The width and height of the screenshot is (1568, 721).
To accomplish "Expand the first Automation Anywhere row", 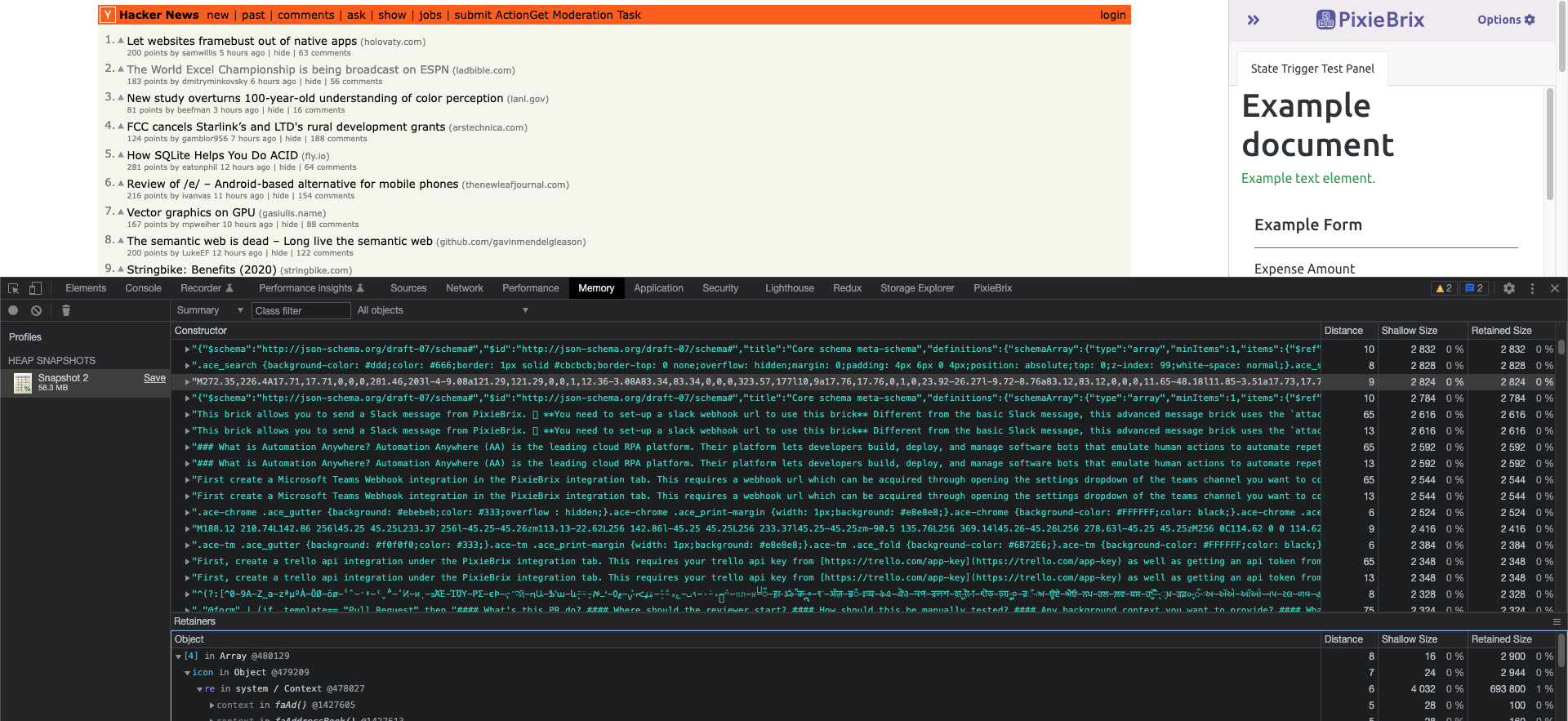I will 187,447.
